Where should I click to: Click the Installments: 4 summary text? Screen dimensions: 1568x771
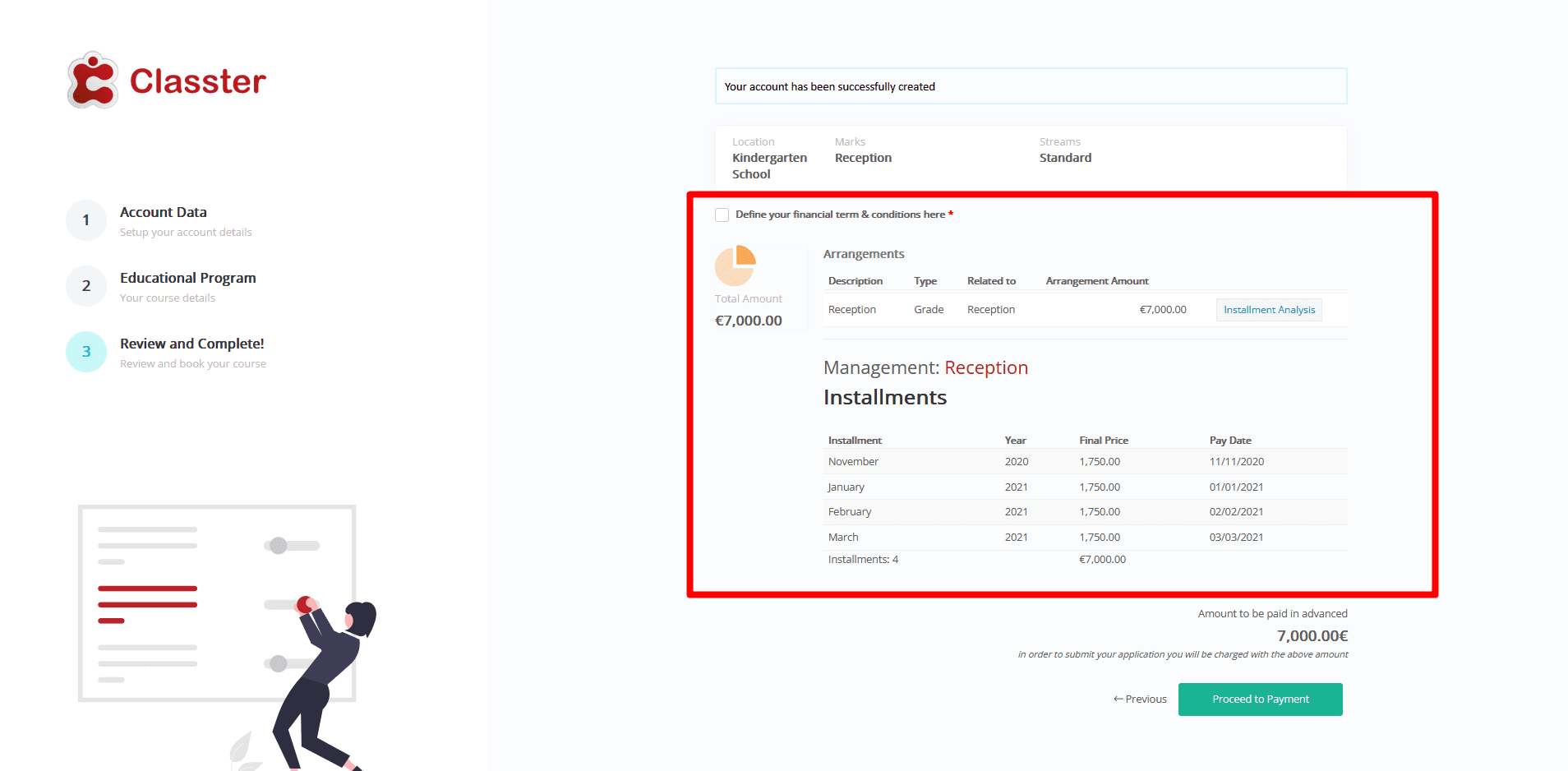[x=863, y=560]
